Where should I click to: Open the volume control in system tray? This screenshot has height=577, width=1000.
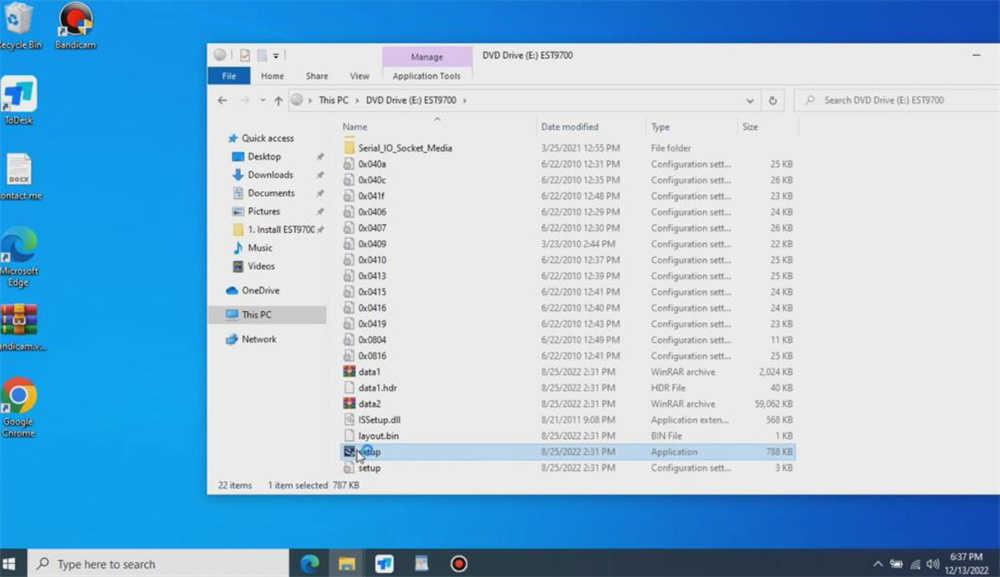point(933,564)
